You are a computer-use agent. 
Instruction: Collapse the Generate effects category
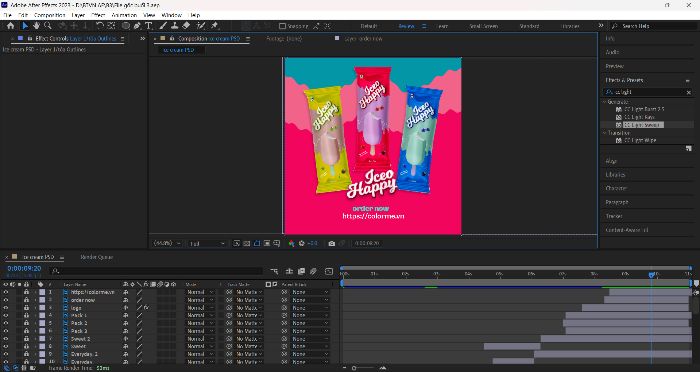(605, 102)
